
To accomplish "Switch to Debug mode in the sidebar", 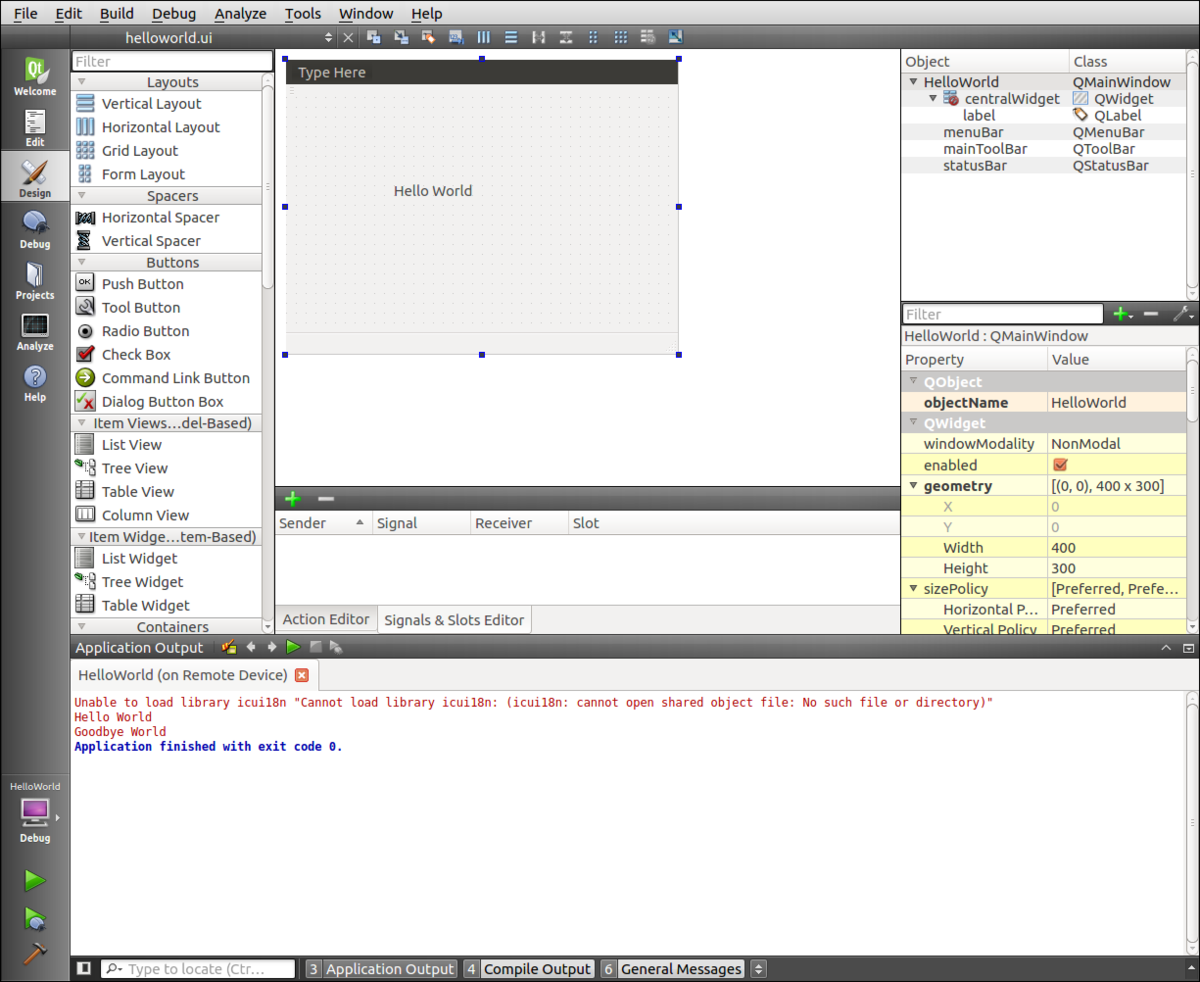I will (x=34, y=228).
